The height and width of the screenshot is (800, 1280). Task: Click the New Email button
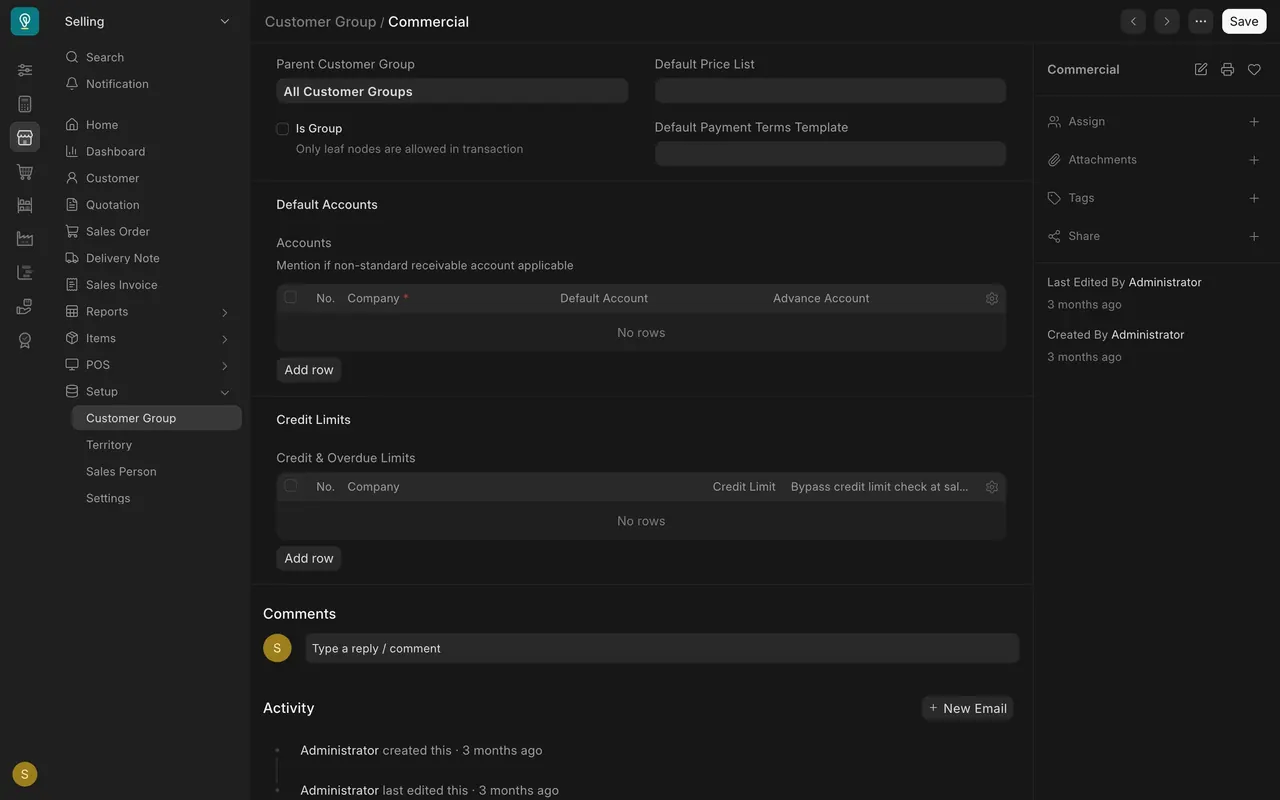(x=967, y=708)
